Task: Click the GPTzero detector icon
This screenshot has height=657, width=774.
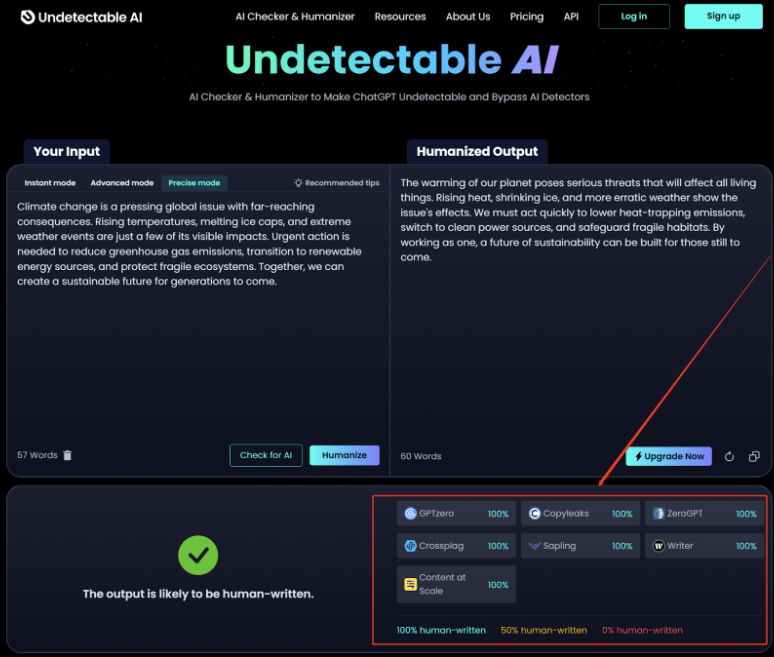Action: pyautogui.click(x=410, y=514)
